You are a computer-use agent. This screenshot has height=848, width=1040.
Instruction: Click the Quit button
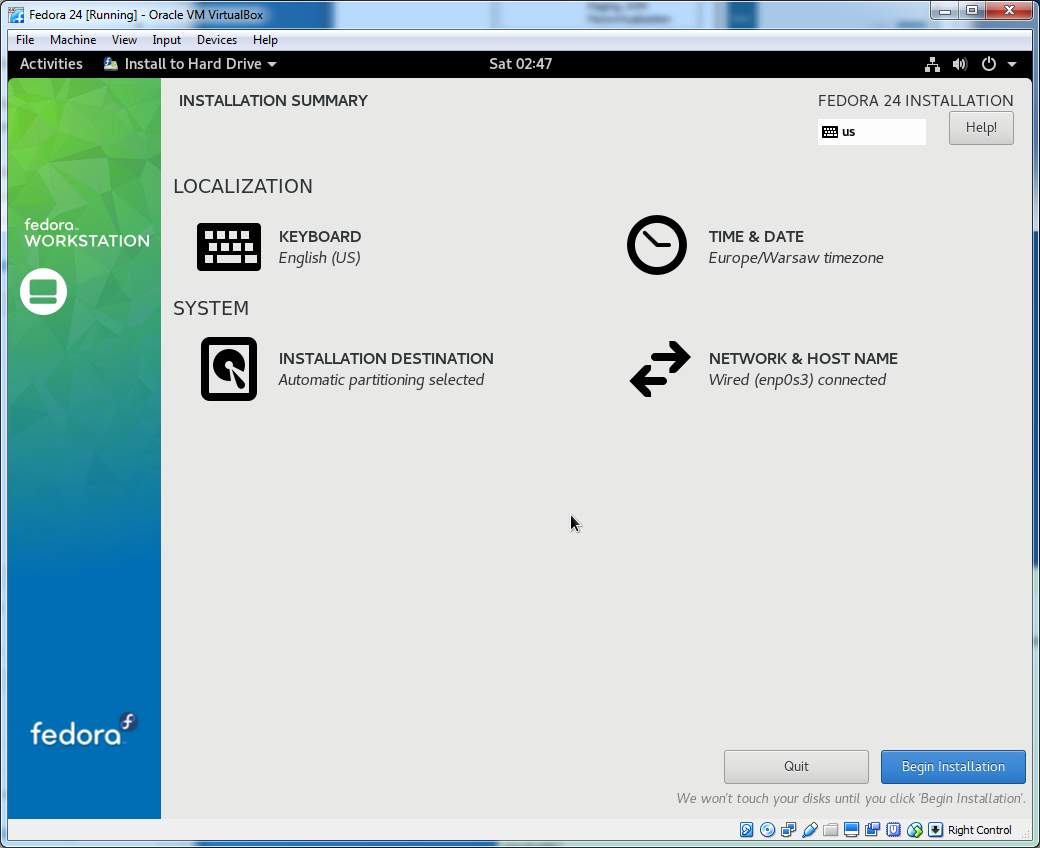point(796,766)
